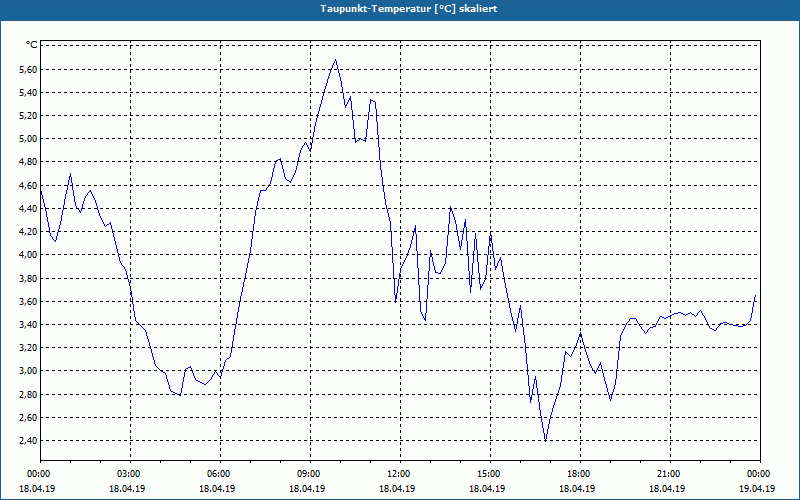
Task: Select the 3,60 y-axis value
Action: tap(27, 302)
